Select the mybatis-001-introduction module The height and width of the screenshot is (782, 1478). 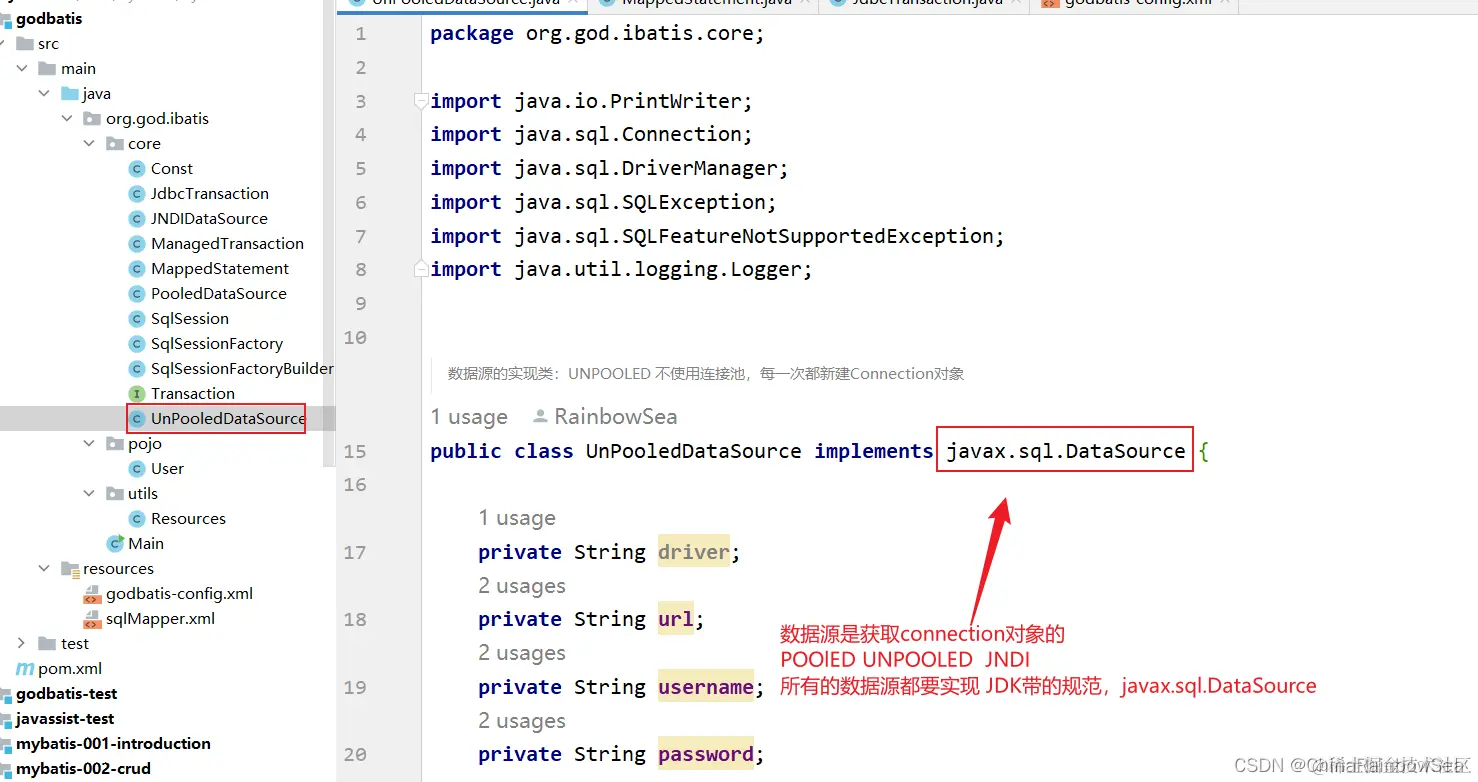(113, 744)
